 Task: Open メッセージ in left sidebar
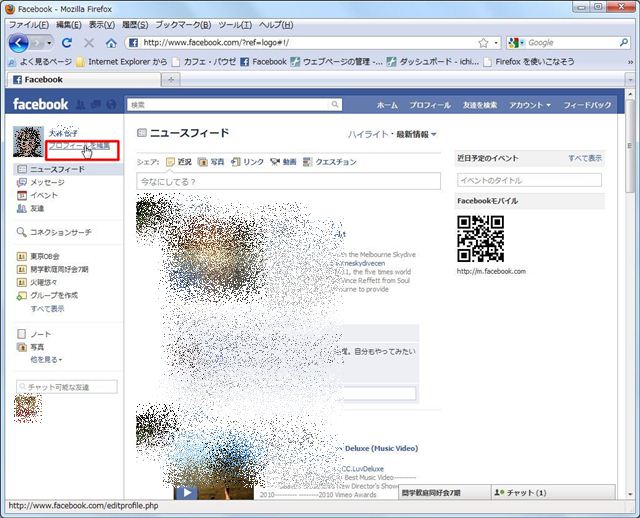(x=40, y=182)
